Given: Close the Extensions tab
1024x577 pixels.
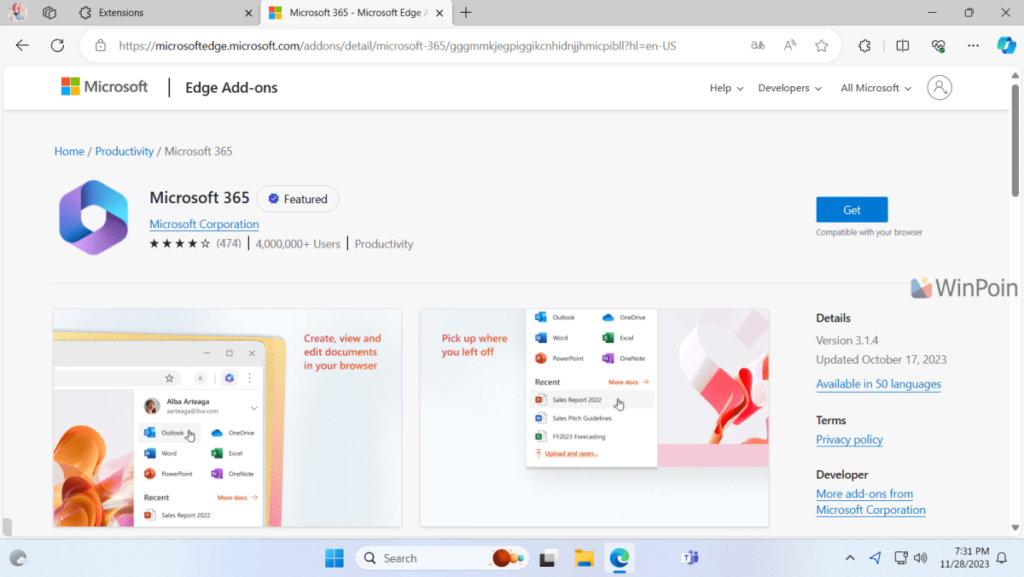Looking at the screenshot, I should [x=248, y=13].
